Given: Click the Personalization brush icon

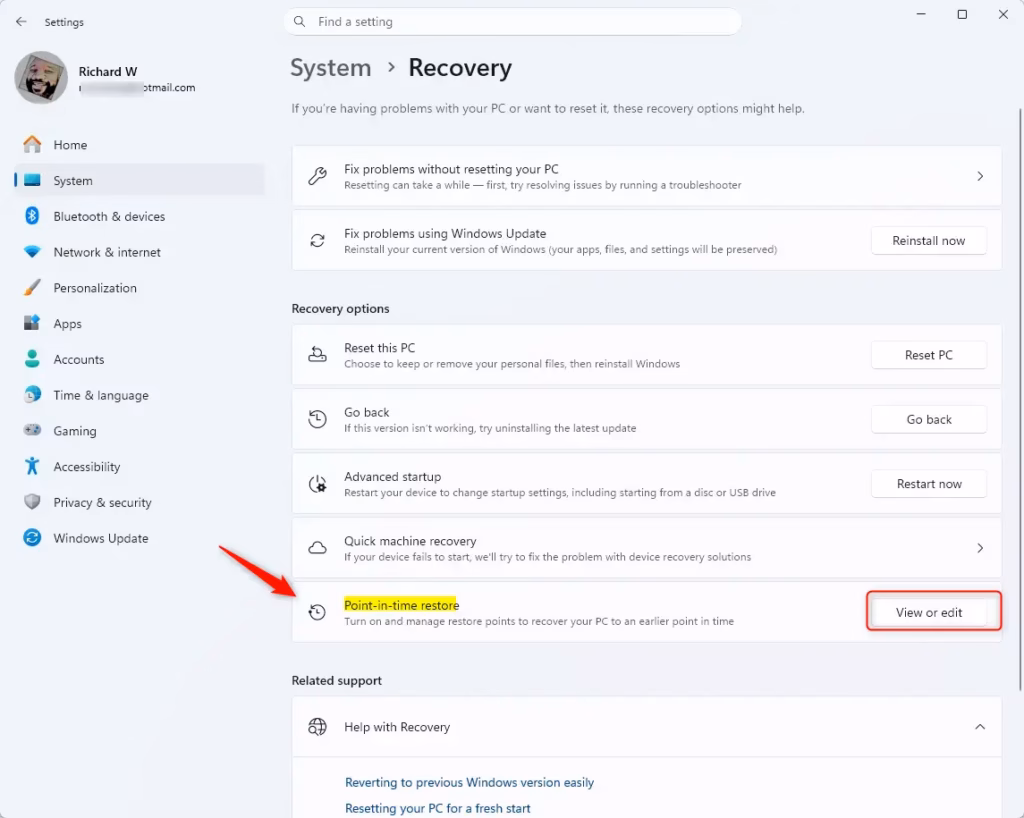Looking at the screenshot, I should pyautogui.click(x=32, y=287).
